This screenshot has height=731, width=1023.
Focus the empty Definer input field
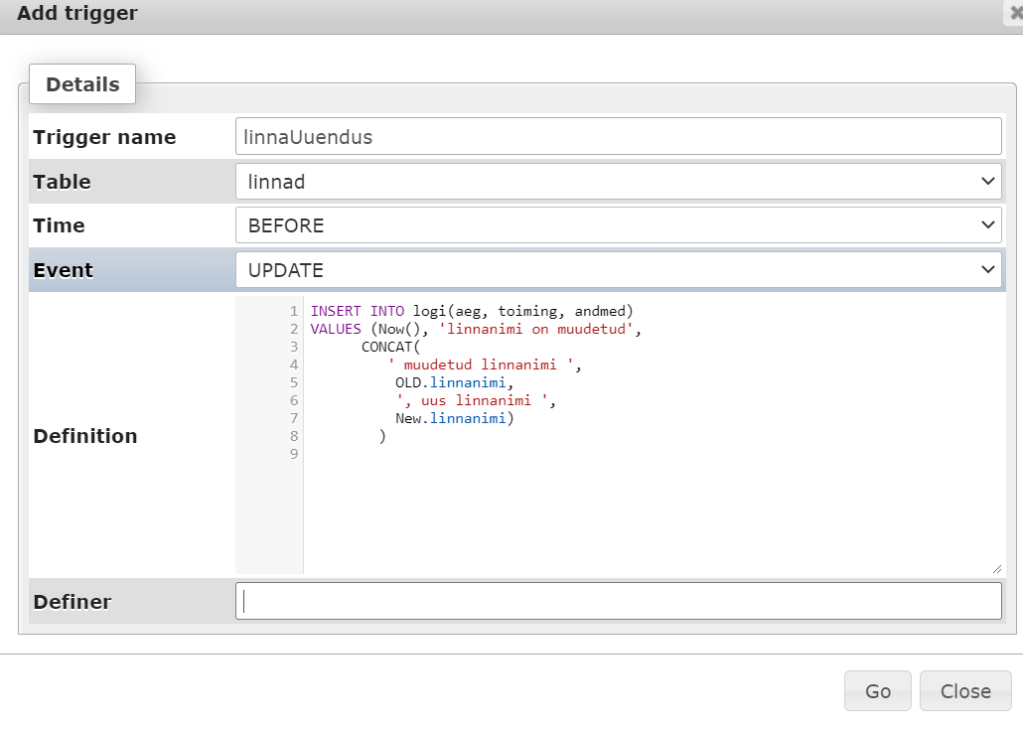(x=618, y=601)
